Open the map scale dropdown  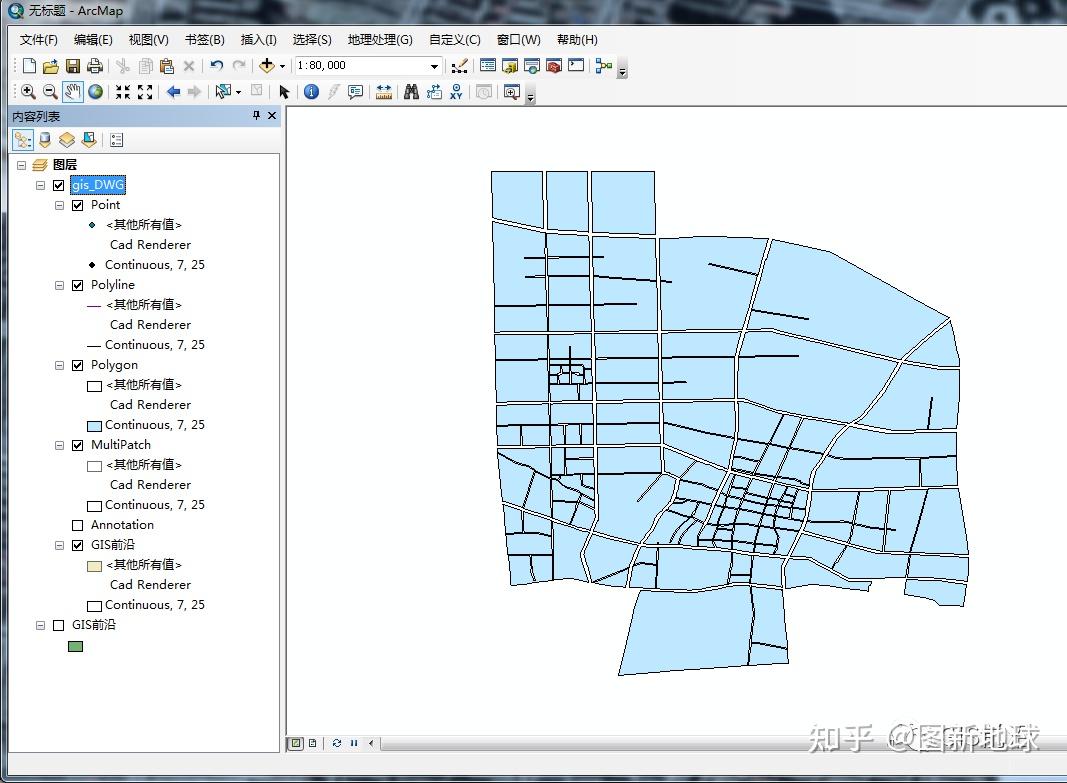433,65
